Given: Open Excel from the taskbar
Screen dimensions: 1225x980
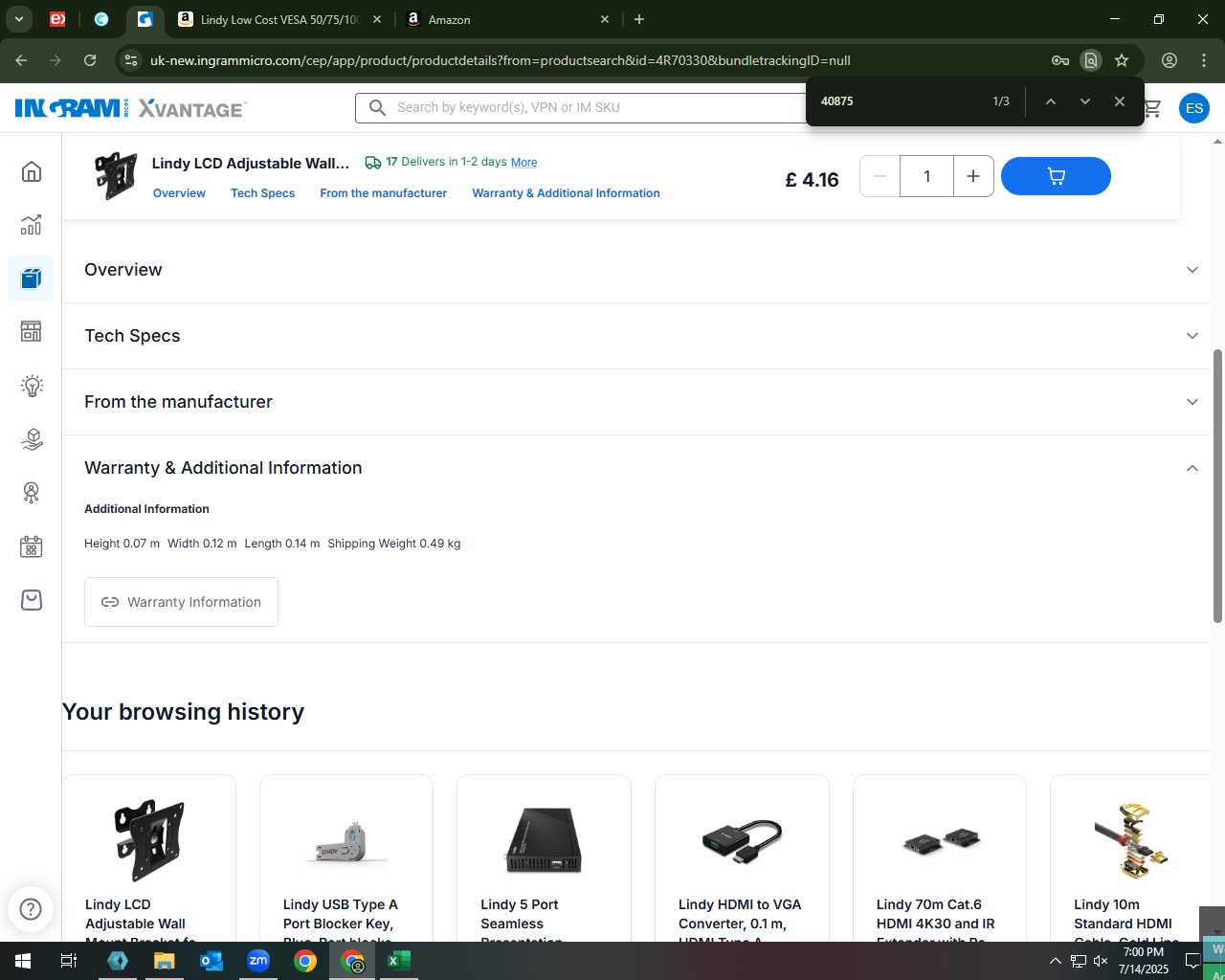Looking at the screenshot, I should tap(399, 961).
